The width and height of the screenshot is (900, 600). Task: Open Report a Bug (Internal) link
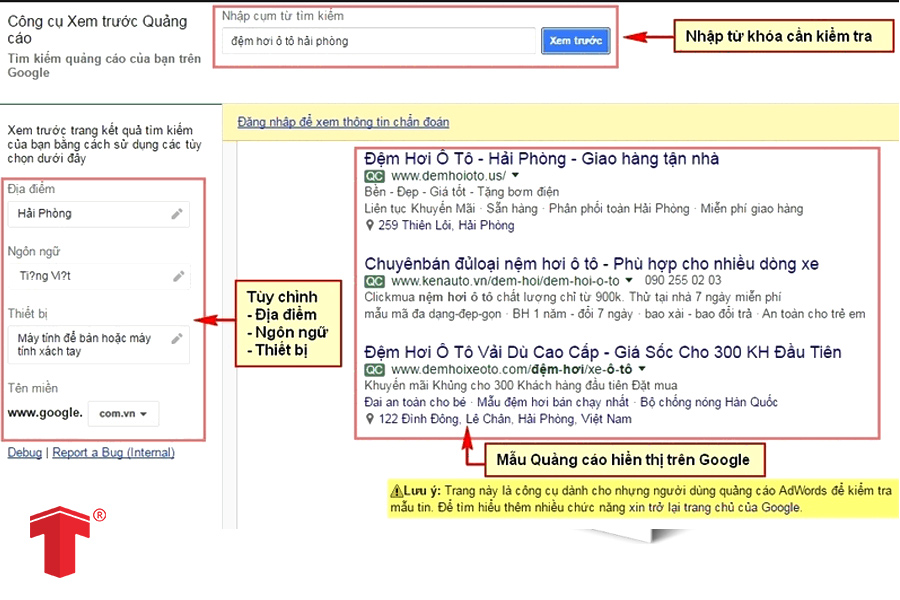pos(114,452)
